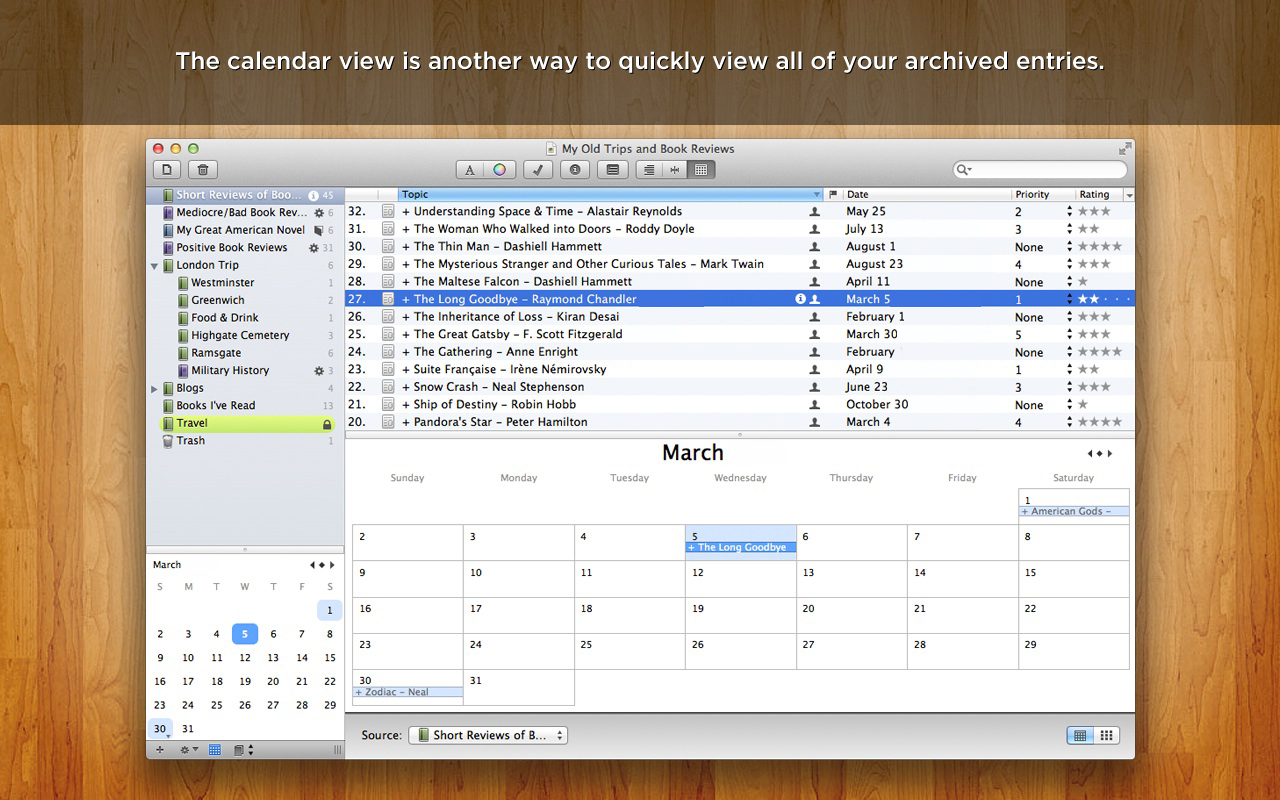Sort entries by Rating column
Image resolution: width=1280 pixels, height=800 pixels.
pyautogui.click(x=1099, y=194)
